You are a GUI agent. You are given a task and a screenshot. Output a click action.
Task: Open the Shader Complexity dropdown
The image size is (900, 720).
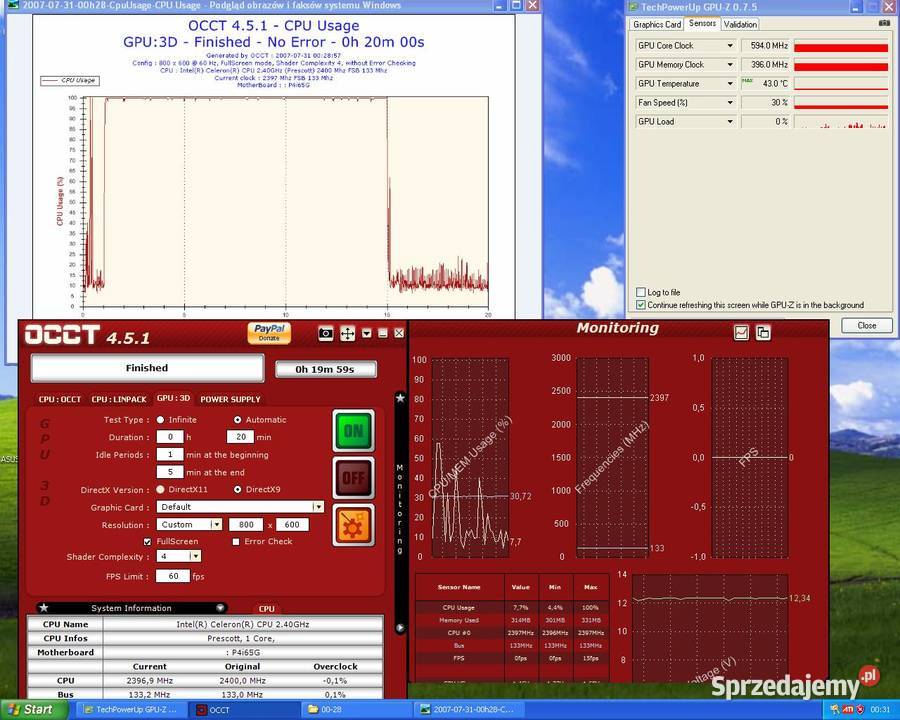pyautogui.click(x=194, y=556)
